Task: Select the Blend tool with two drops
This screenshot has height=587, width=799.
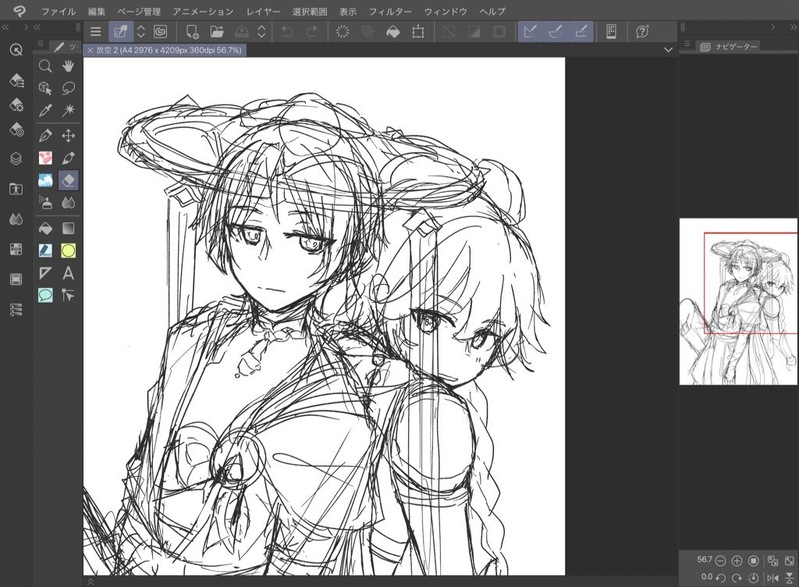Action: (x=68, y=203)
